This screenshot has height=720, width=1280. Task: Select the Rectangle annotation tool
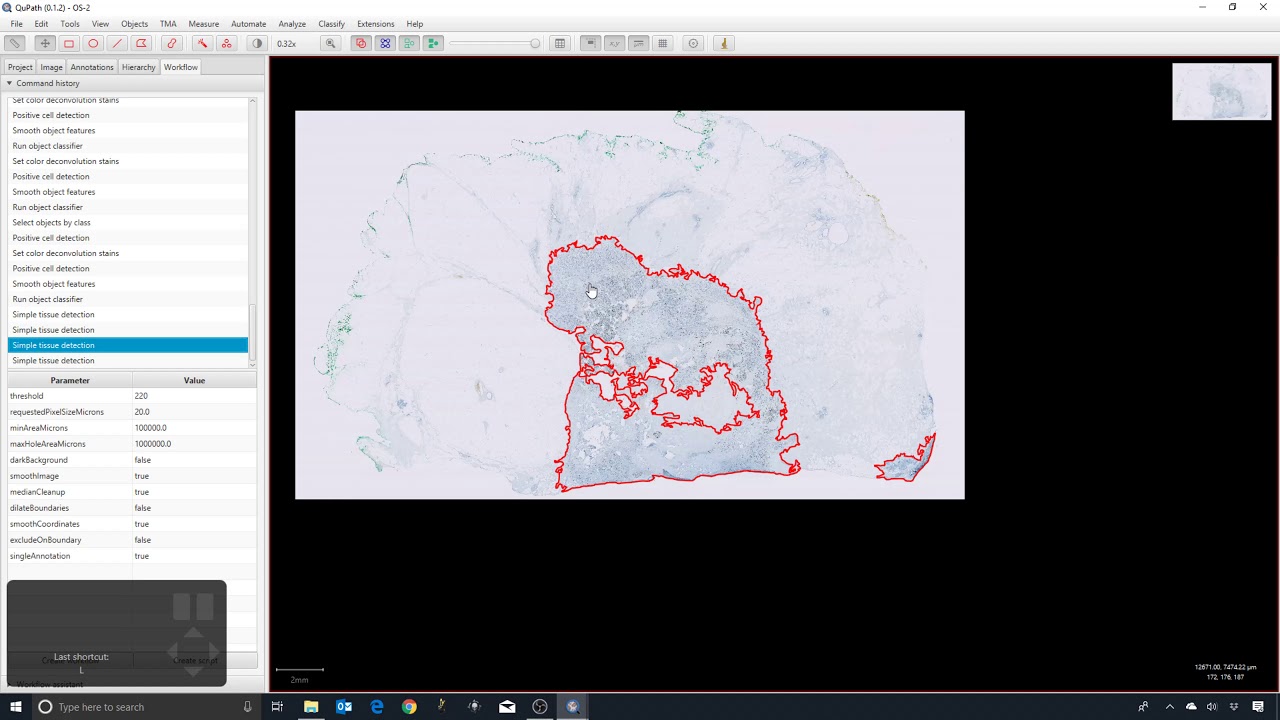click(69, 43)
